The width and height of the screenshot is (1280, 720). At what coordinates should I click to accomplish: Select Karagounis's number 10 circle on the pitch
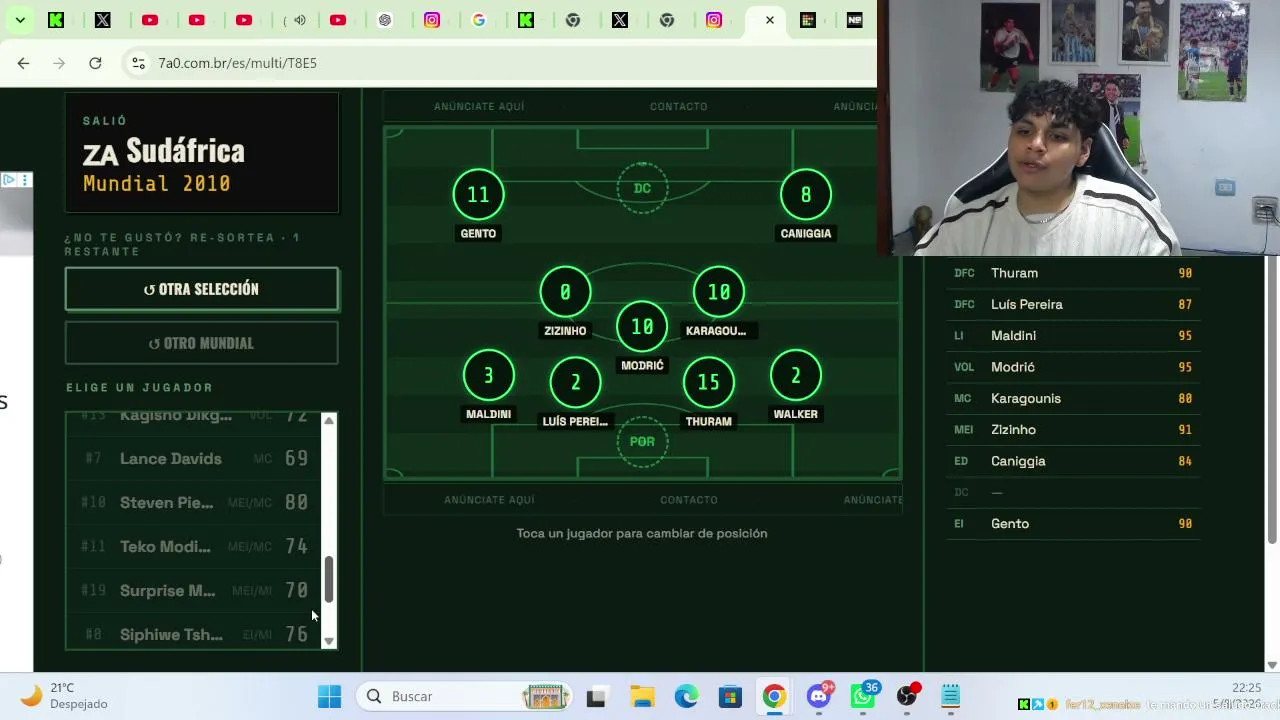tap(719, 292)
